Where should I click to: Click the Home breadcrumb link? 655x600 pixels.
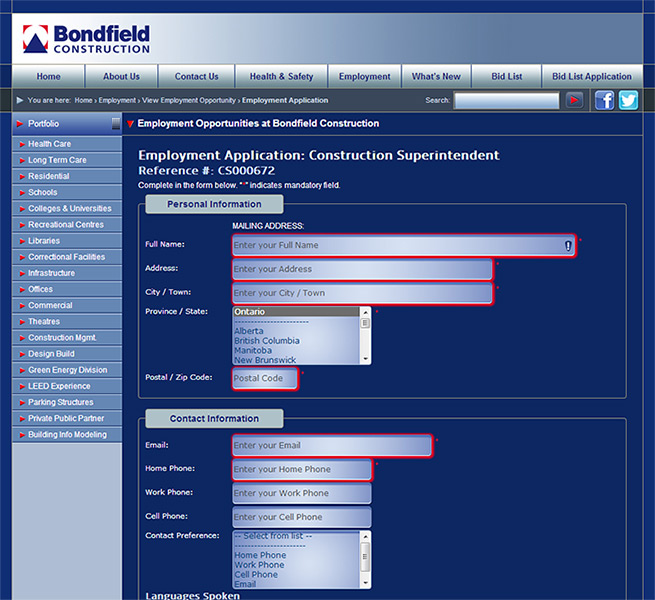point(84,100)
